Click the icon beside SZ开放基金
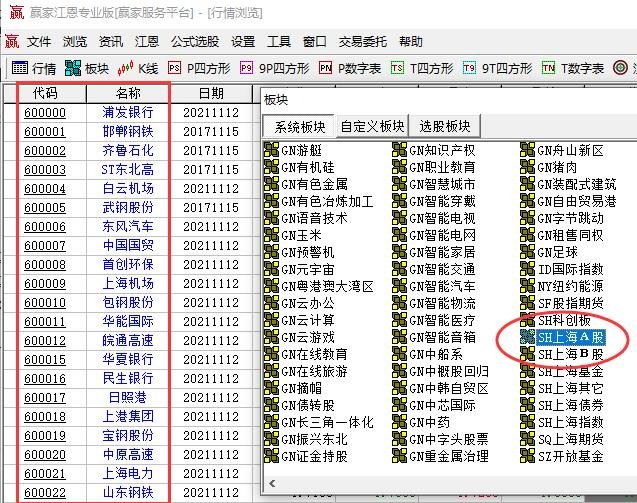 [x=527, y=456]
